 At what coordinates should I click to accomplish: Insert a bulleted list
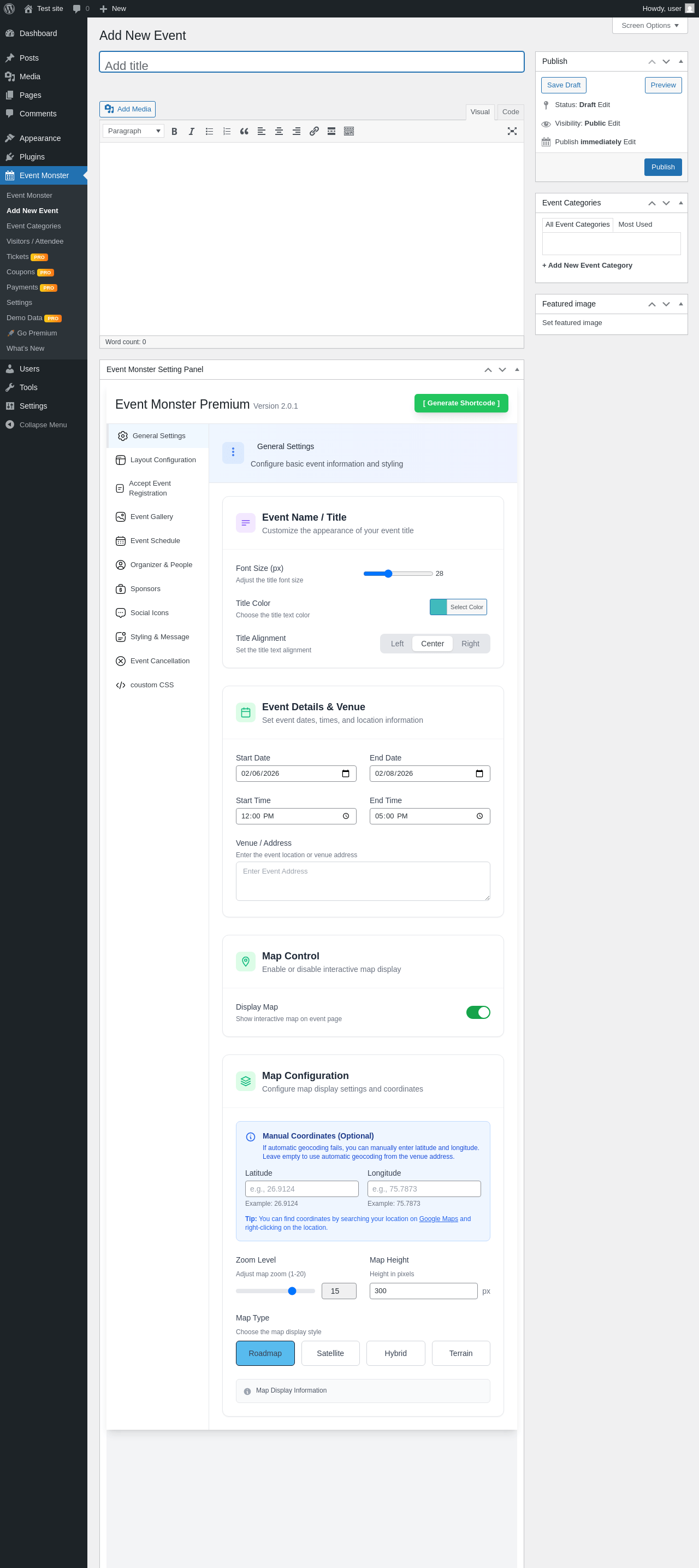click(x=209, y=132)
